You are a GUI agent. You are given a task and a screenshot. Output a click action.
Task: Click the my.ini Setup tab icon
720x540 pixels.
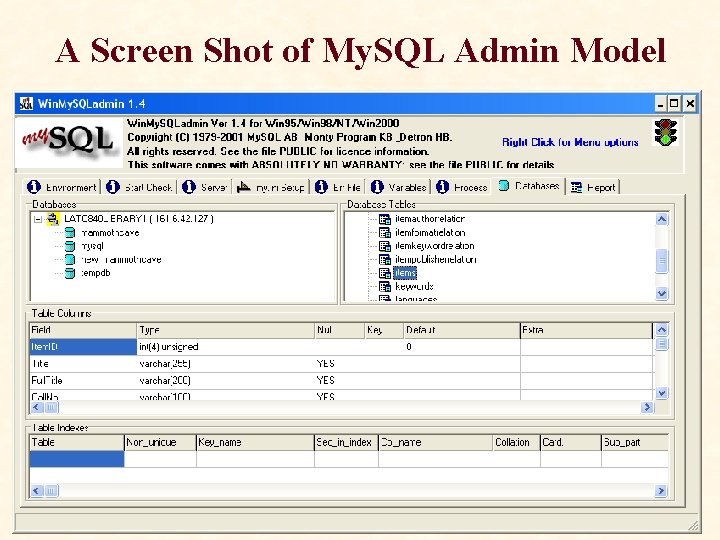pyautogui.click(x=243, y=187)
